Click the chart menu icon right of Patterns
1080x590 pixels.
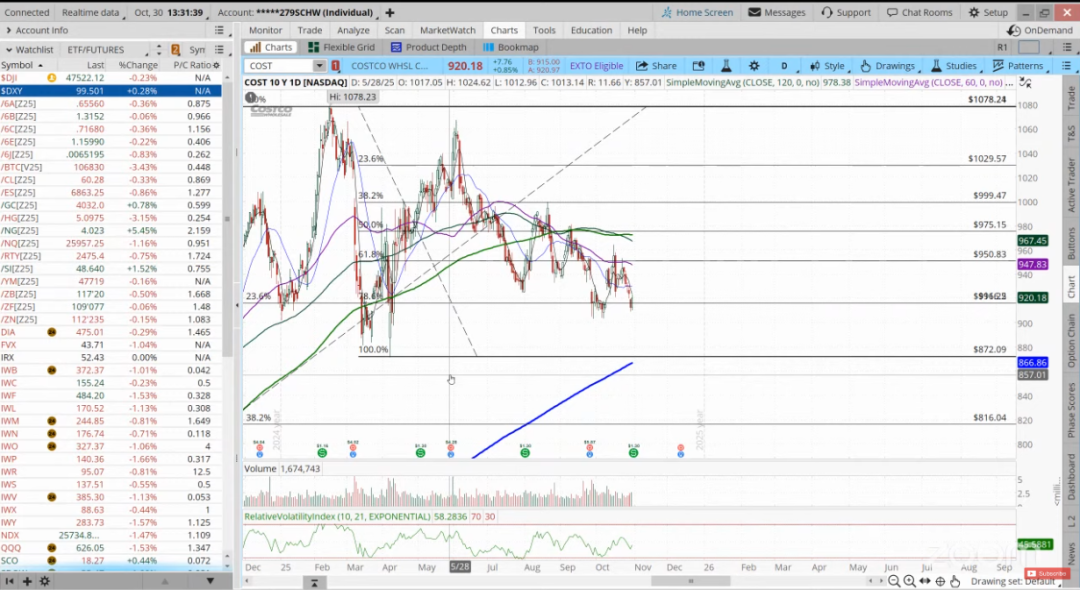[x=1066, y=65]
